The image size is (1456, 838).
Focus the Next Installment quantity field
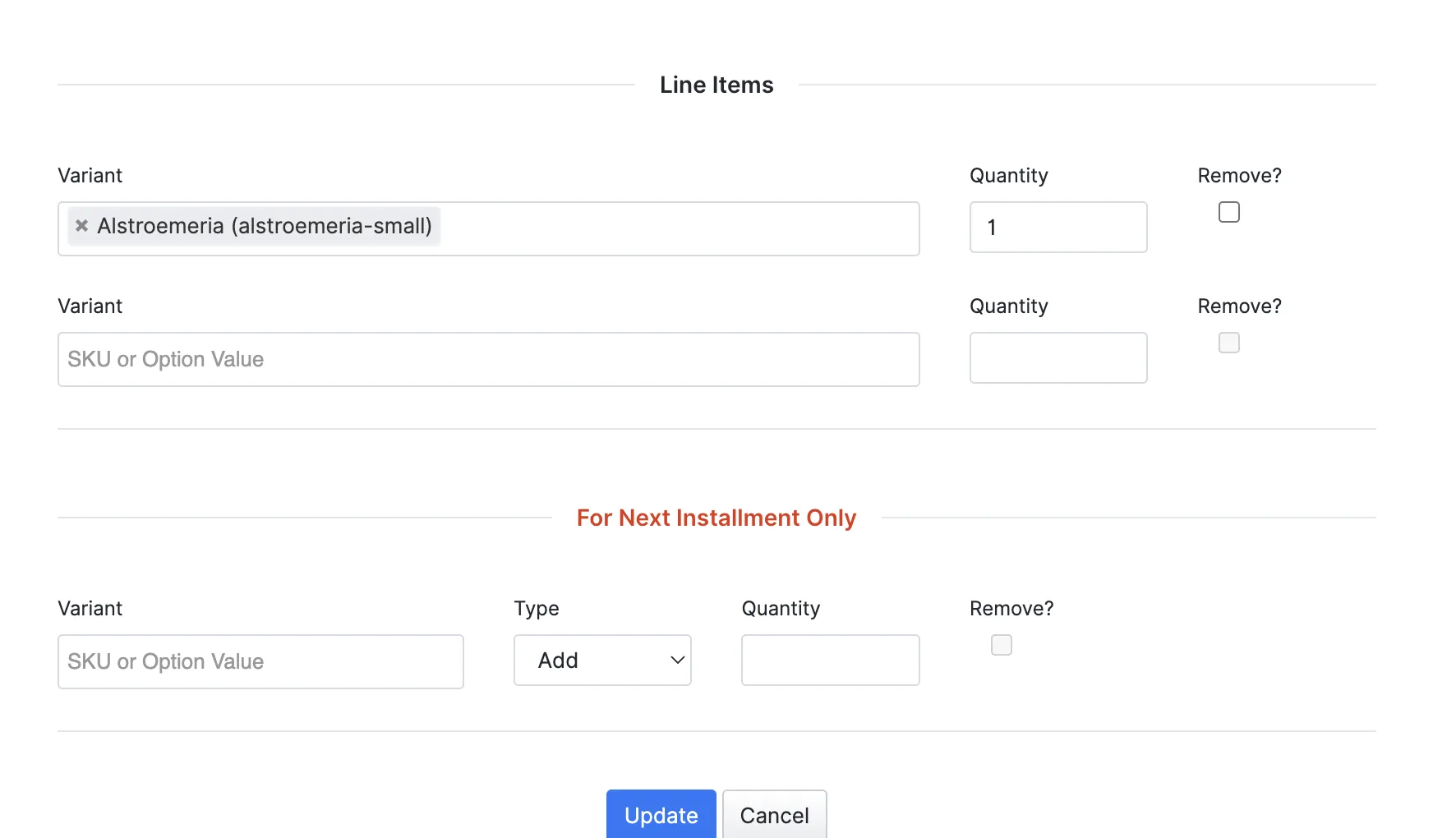(830, 660)
